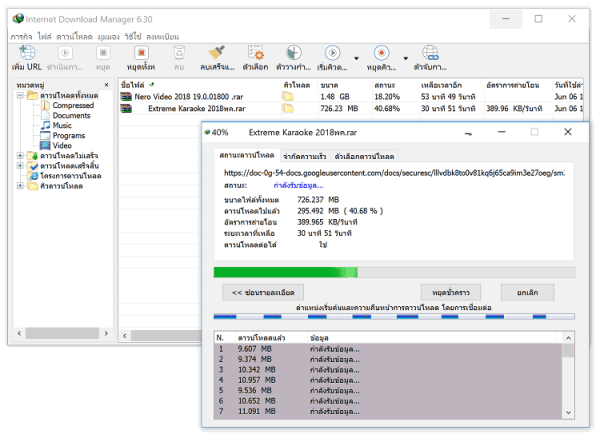Switch to Speed Limiter (จำกัดความเร็ว) tab
600x438 pixels.
click(x=305, y=156)
